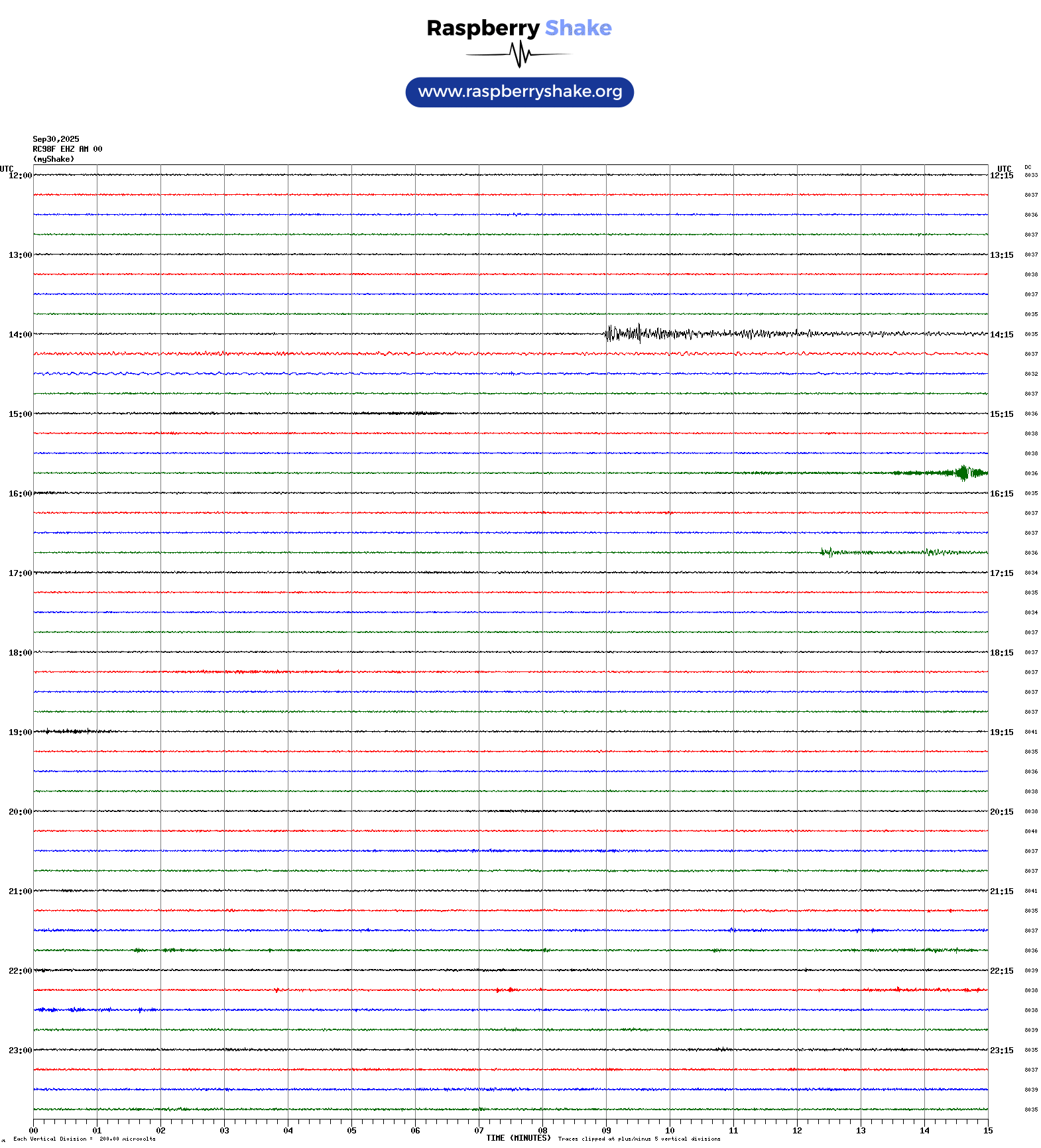This screenshot has width=1041, height=1148.
Task: Click the TIME (MINUTES) axis title
Action: [x=518, y=1138]
